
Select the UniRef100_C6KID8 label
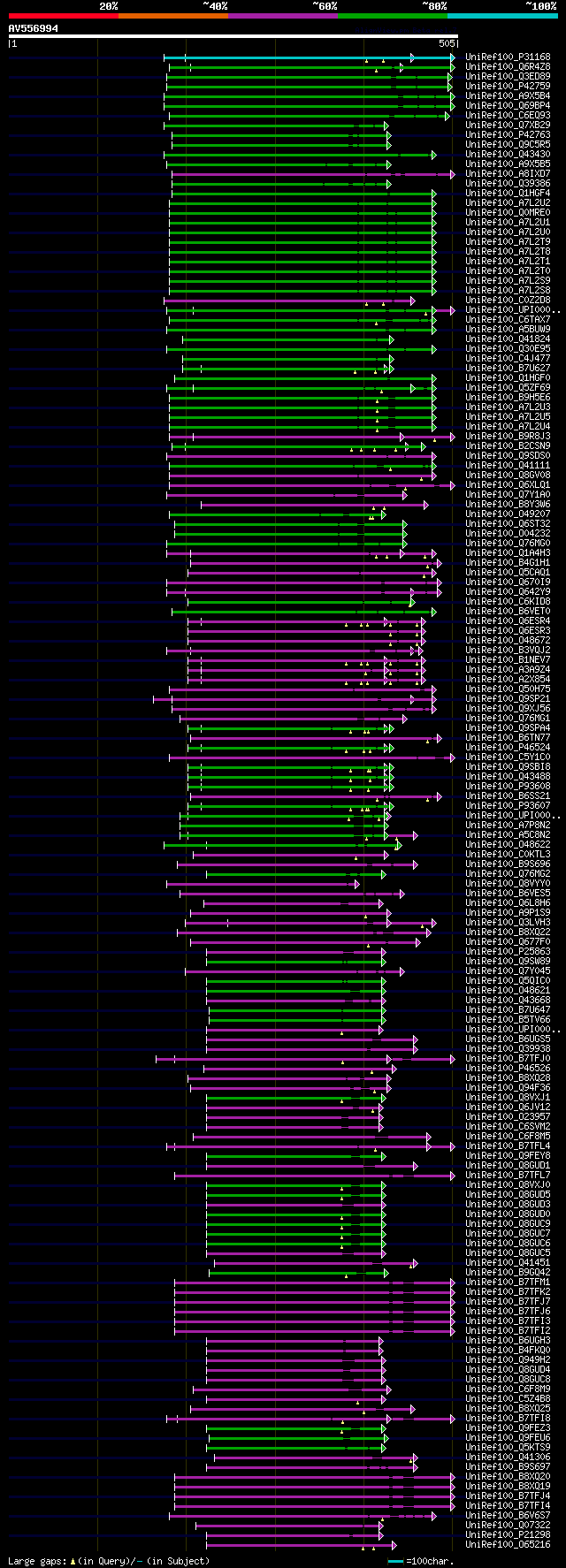(508, 602)
